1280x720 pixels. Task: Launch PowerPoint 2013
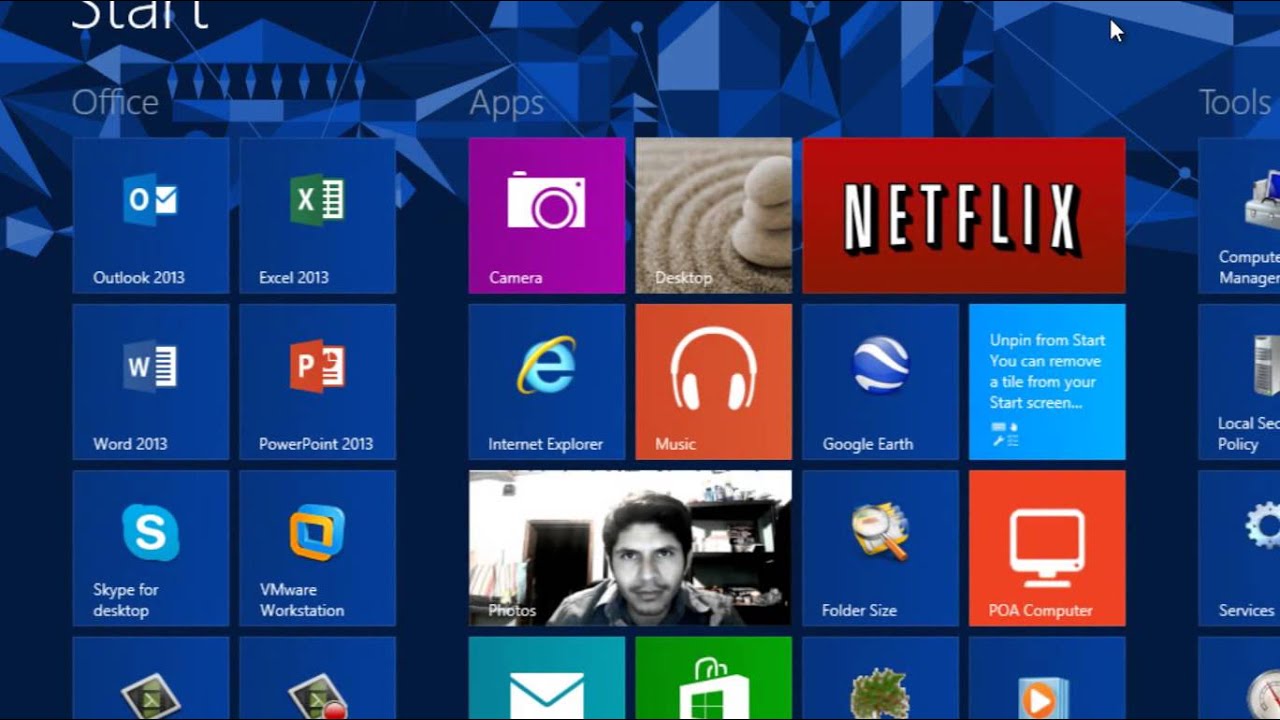(x=317, y=382)
